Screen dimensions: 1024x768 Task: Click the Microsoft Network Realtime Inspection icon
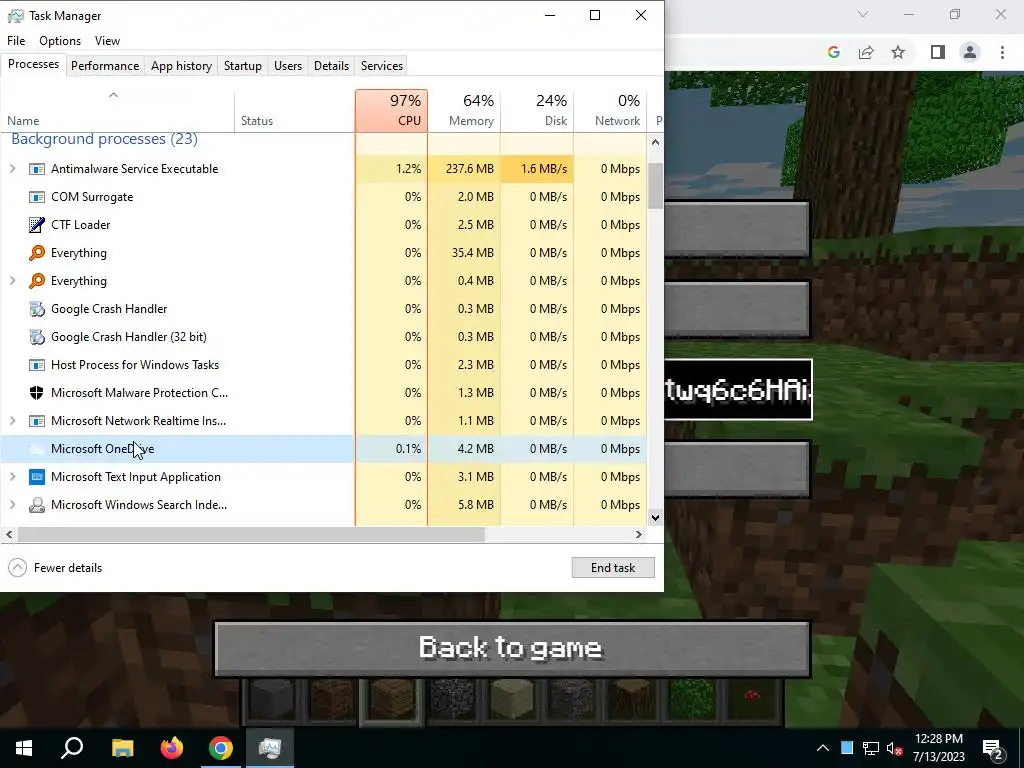[x=37, y=421]
